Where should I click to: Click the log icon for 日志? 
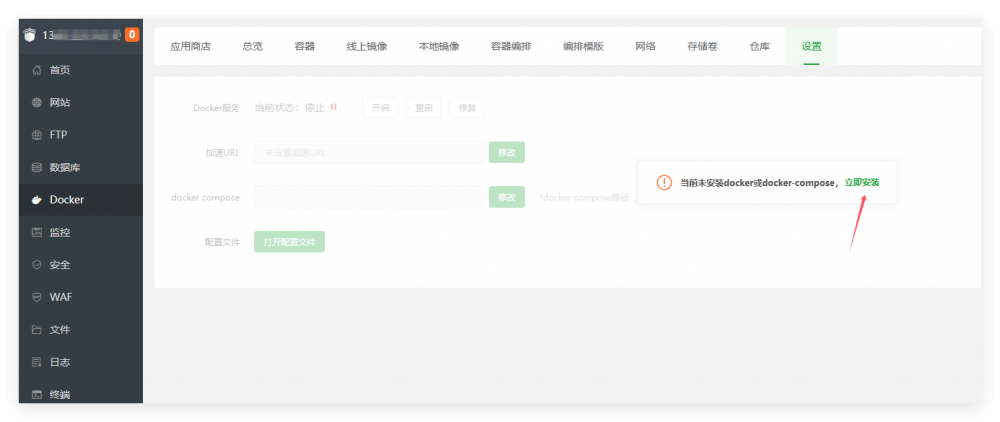[x=37, y=362]
